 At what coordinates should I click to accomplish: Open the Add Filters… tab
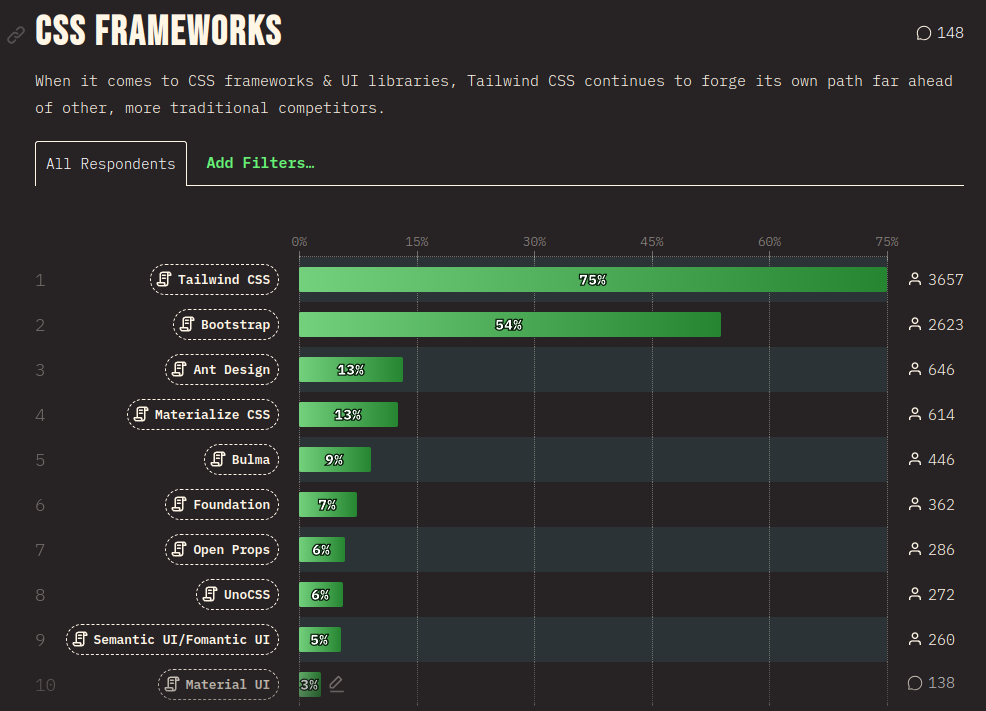point(260,163)
